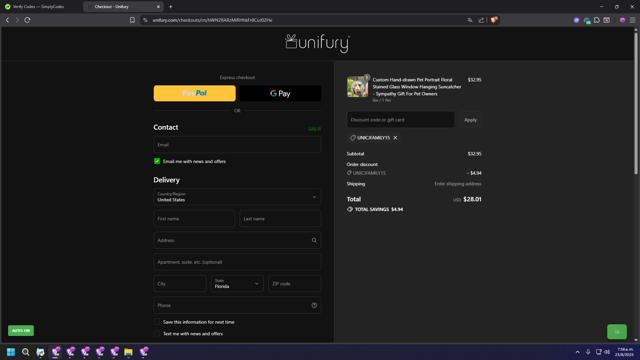Show hidden system tray icons
The image size is (640, 360).
click(577, 352)
